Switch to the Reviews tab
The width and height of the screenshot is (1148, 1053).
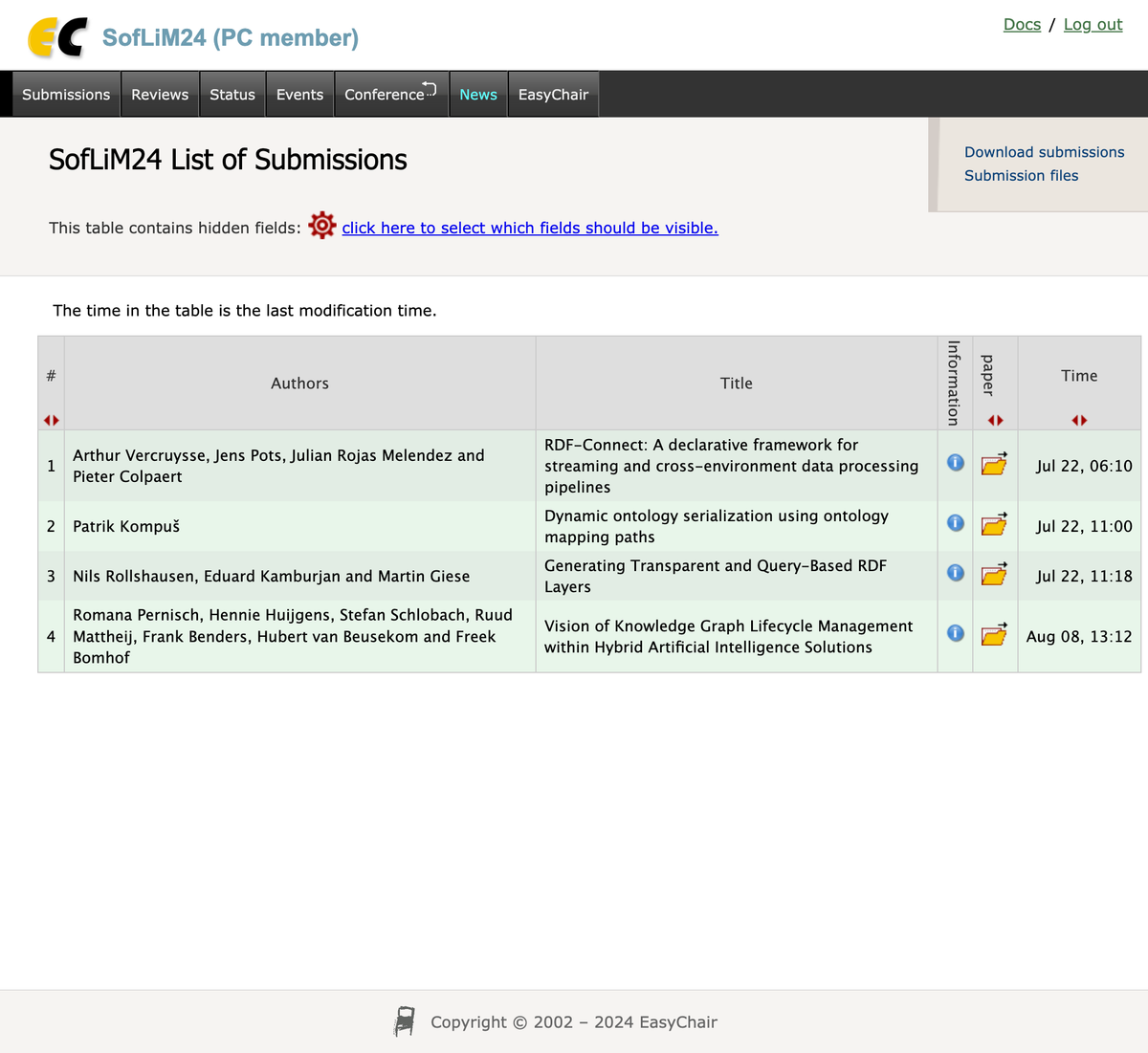coord(159,94)
